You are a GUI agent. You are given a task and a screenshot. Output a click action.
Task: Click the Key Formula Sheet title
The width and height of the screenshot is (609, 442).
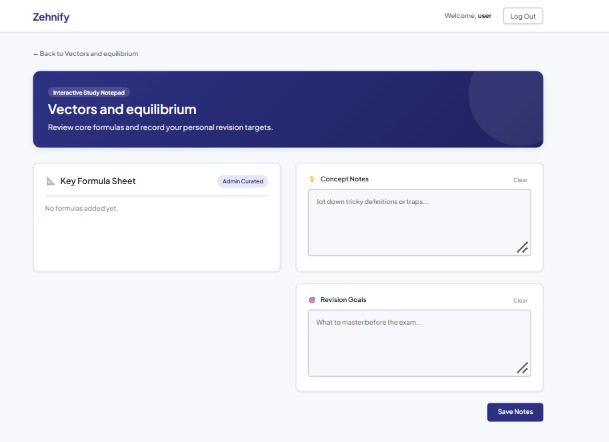pyautogui.click(x=98, y=181)
